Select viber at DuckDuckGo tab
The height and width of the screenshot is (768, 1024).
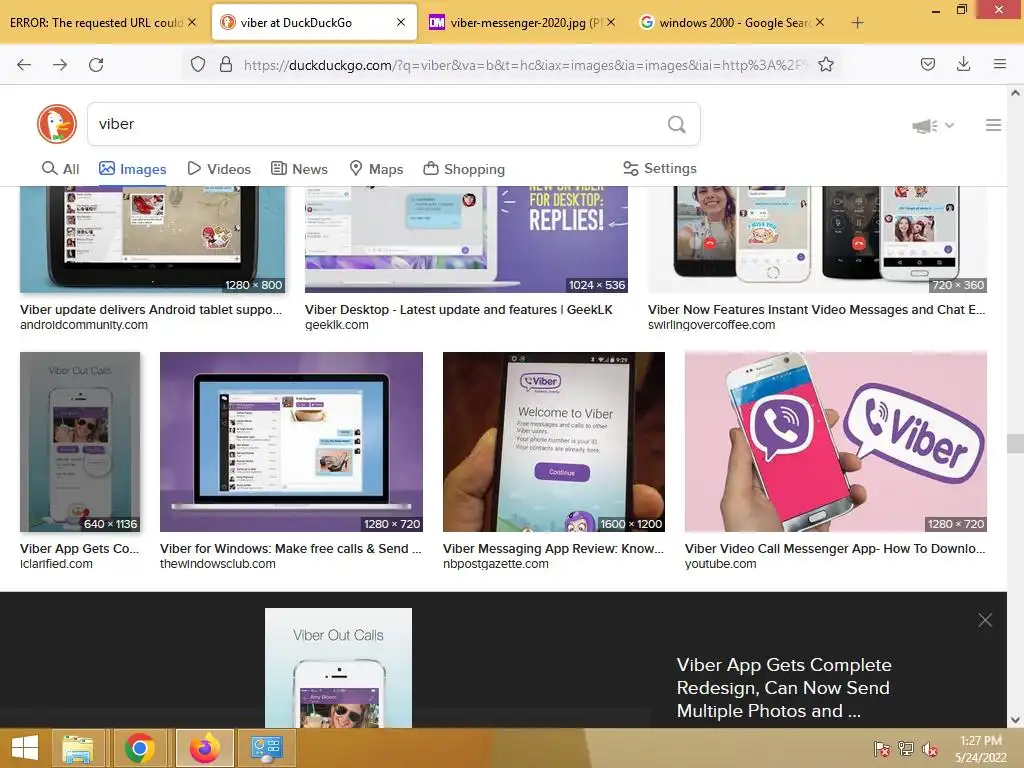click(296, 22)
